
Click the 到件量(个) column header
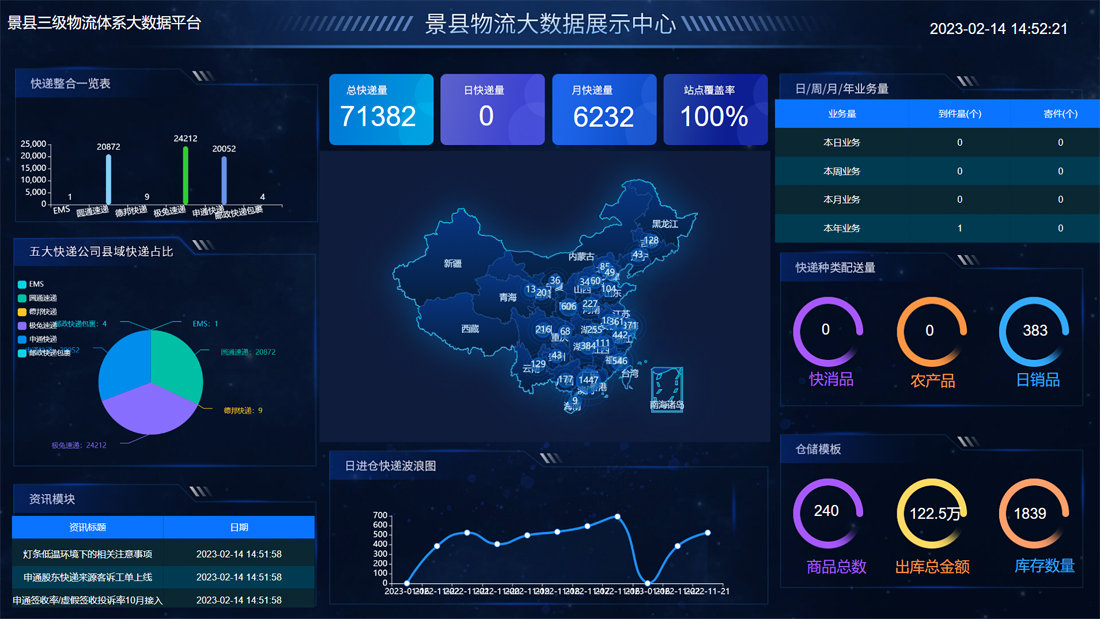[x=959, y=114]
